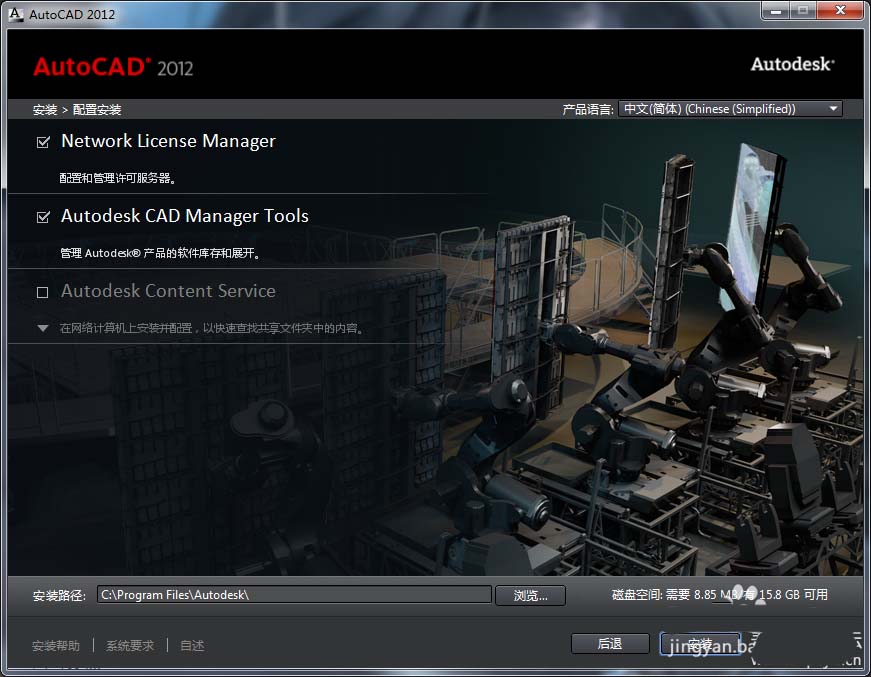Click the AutoCAD 2012 logo
Viewport: 871px width, 677px height.
point(113,67)
